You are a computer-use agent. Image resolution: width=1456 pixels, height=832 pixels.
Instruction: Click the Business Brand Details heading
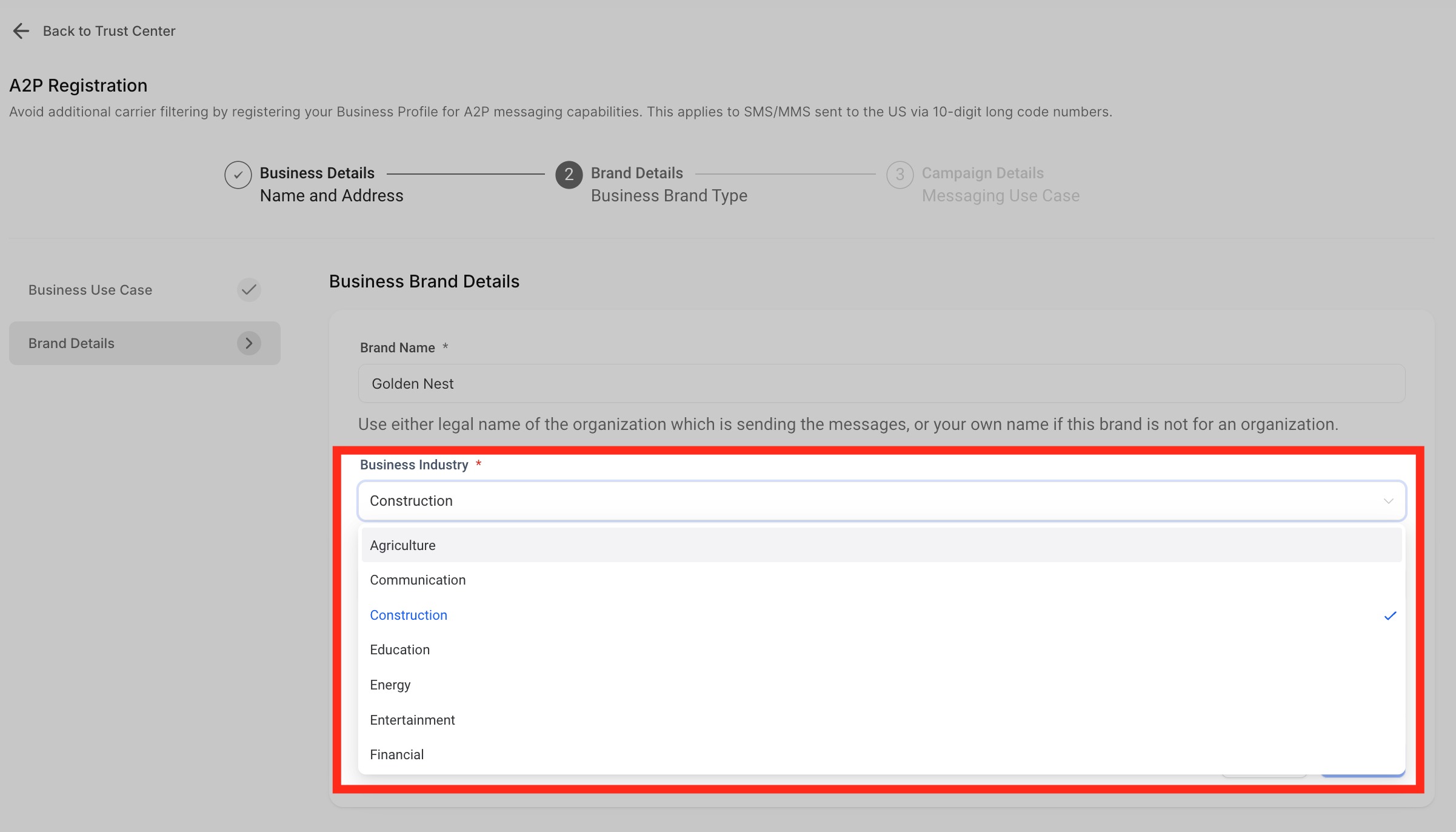pyautogui.click(x=424, y=281)
